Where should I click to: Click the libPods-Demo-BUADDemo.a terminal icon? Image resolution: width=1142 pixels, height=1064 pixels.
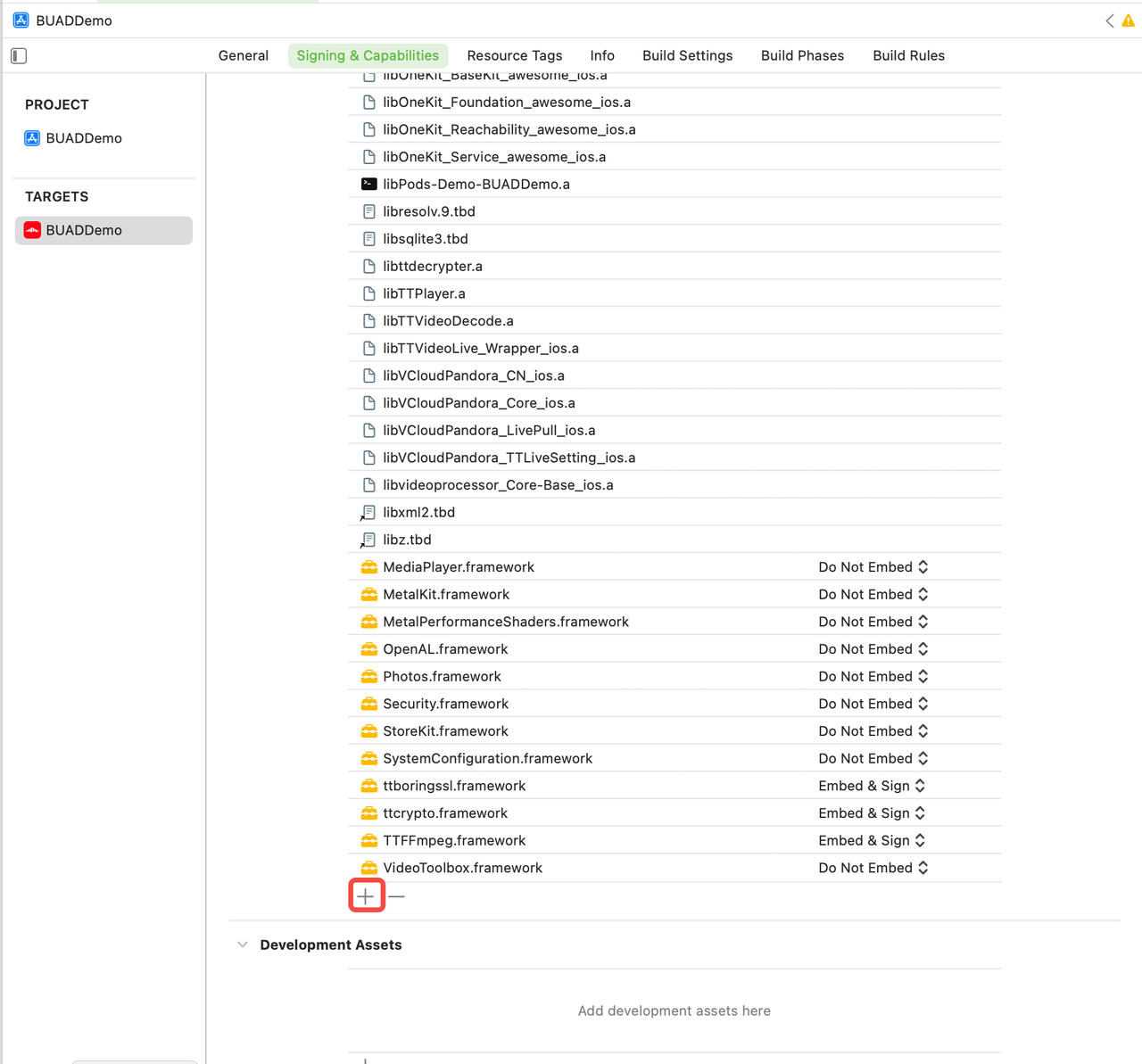pyautogui.click(x=368, y=184)
